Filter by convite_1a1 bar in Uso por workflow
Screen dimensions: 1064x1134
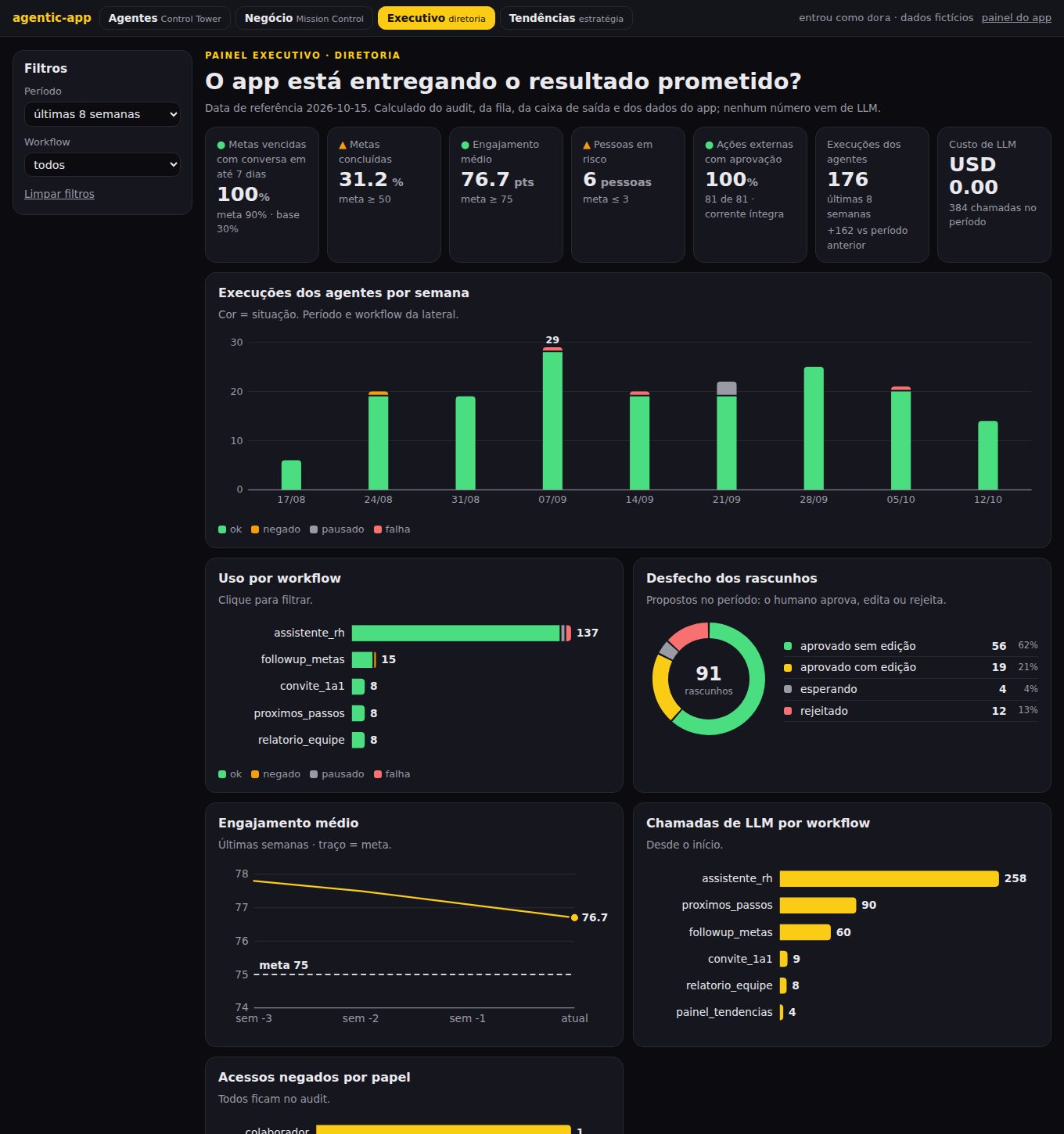[358, 686]
